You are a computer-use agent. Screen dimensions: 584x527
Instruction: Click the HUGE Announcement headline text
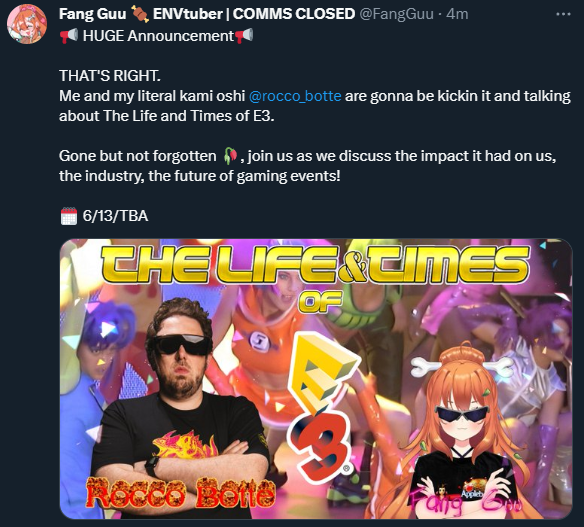[x=158, y=36]
